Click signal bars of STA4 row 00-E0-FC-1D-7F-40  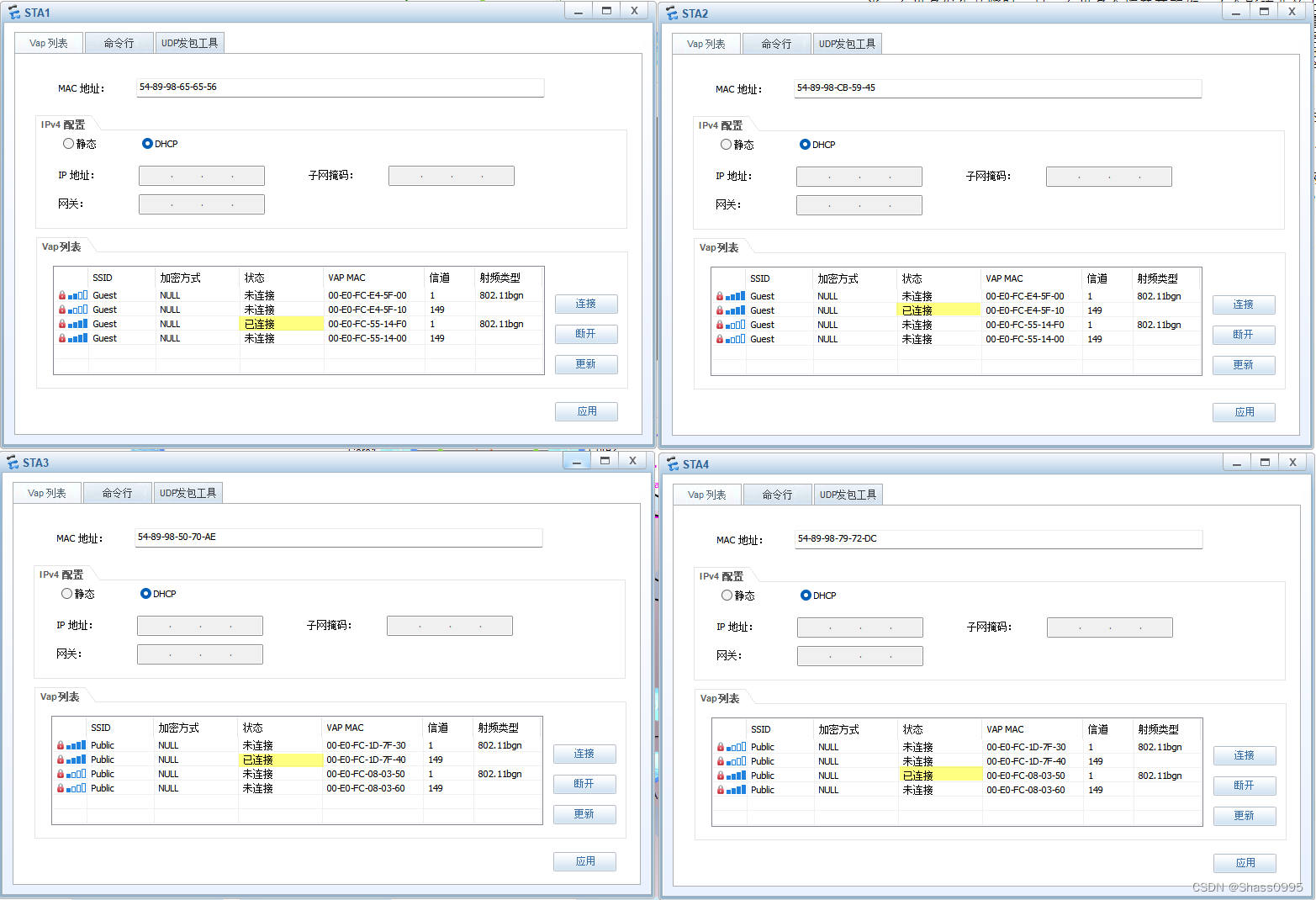coord(737,761)
